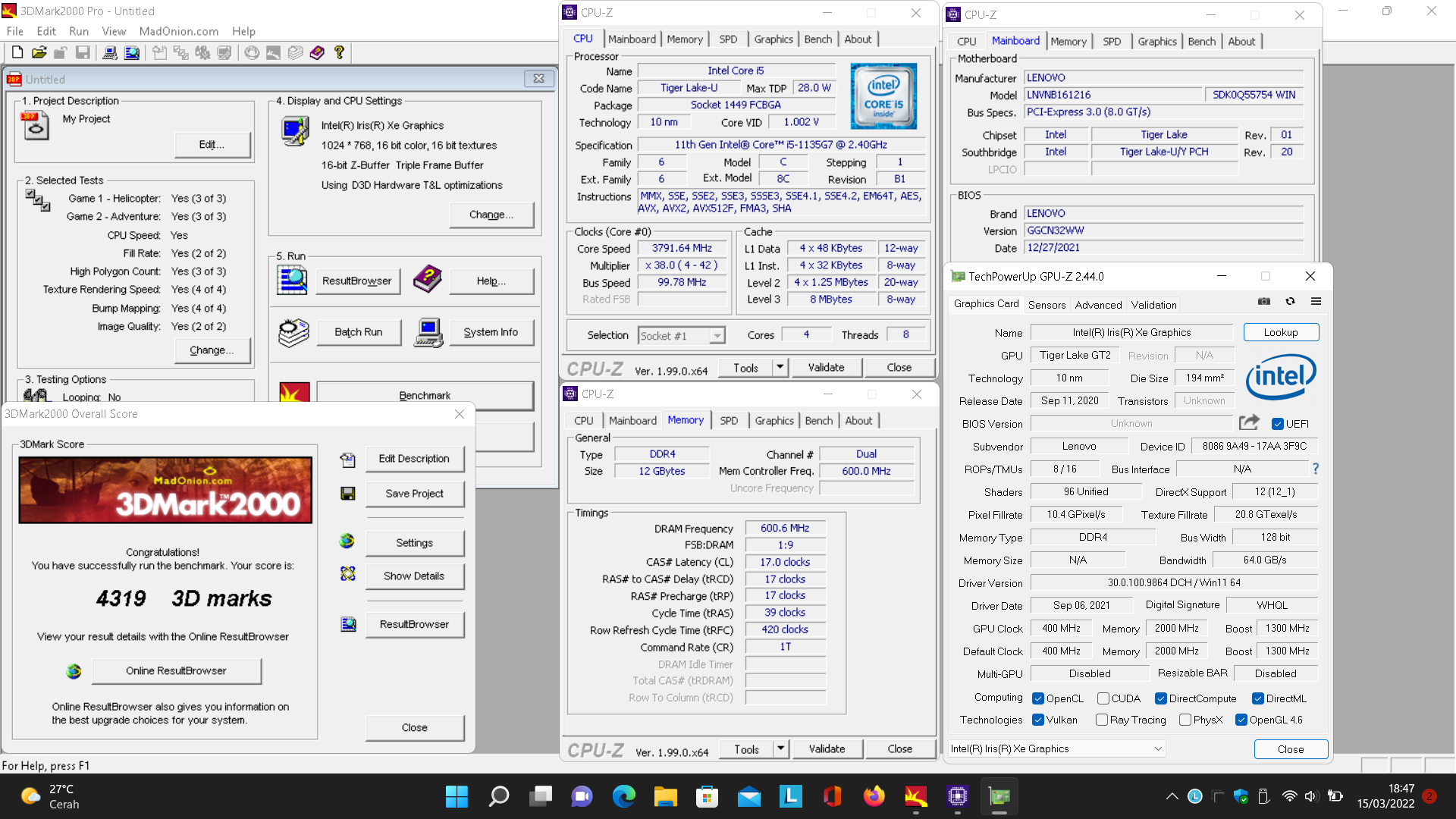The height and width of the screenshot is (819, 1456).
Task: Open the Bench tab in top CPU-Z window
Action: [818, 39]
